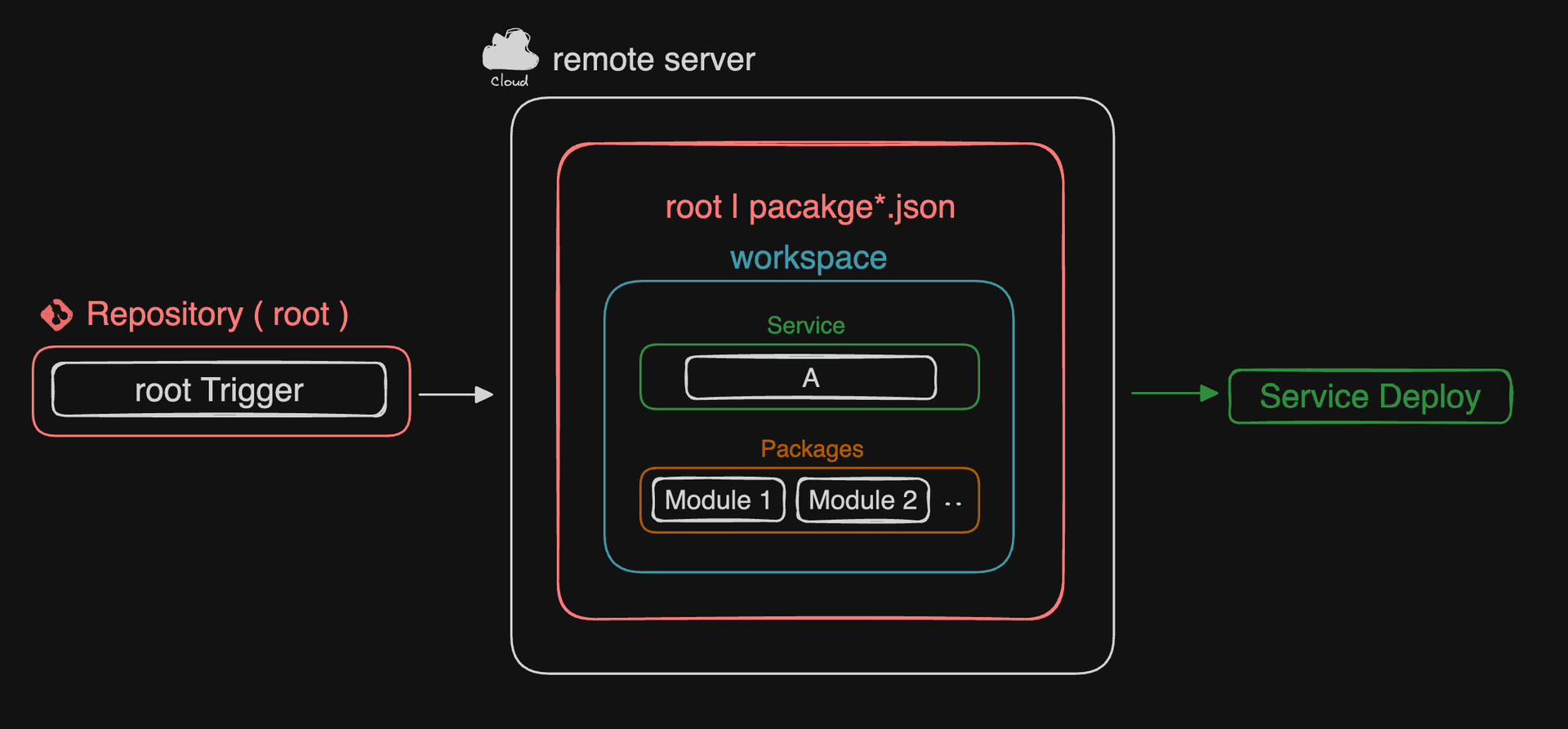Select the Module 1 box
The height and width of the screenshot is (729, 1568).
(718, 500)
